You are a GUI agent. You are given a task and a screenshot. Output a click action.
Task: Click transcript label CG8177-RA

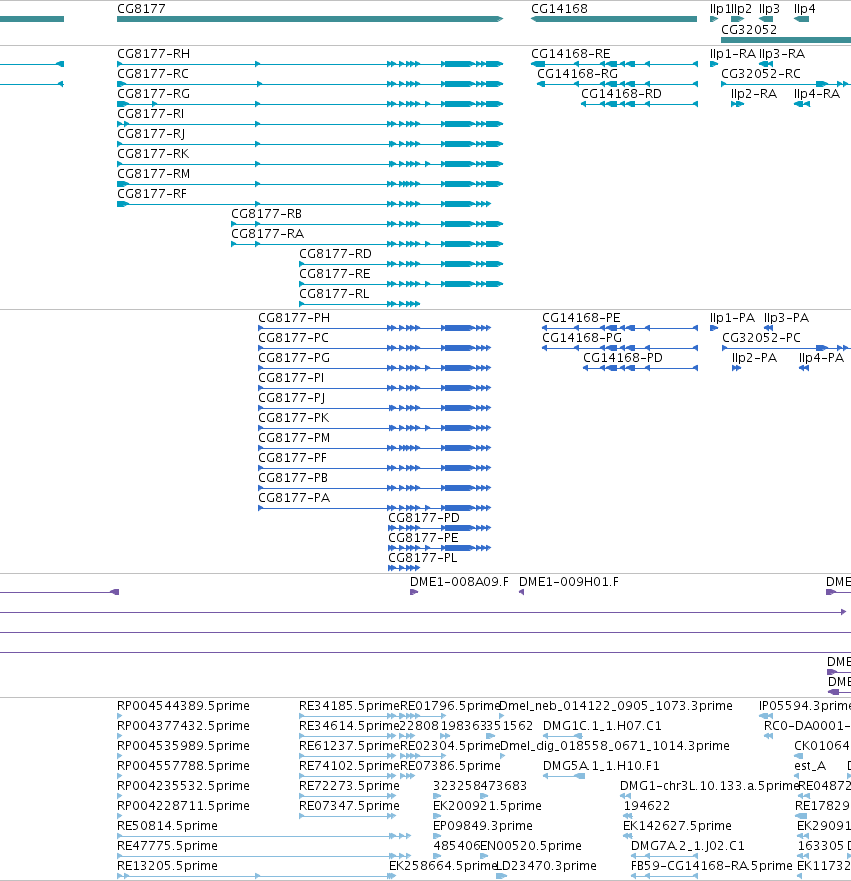point(267,234)
